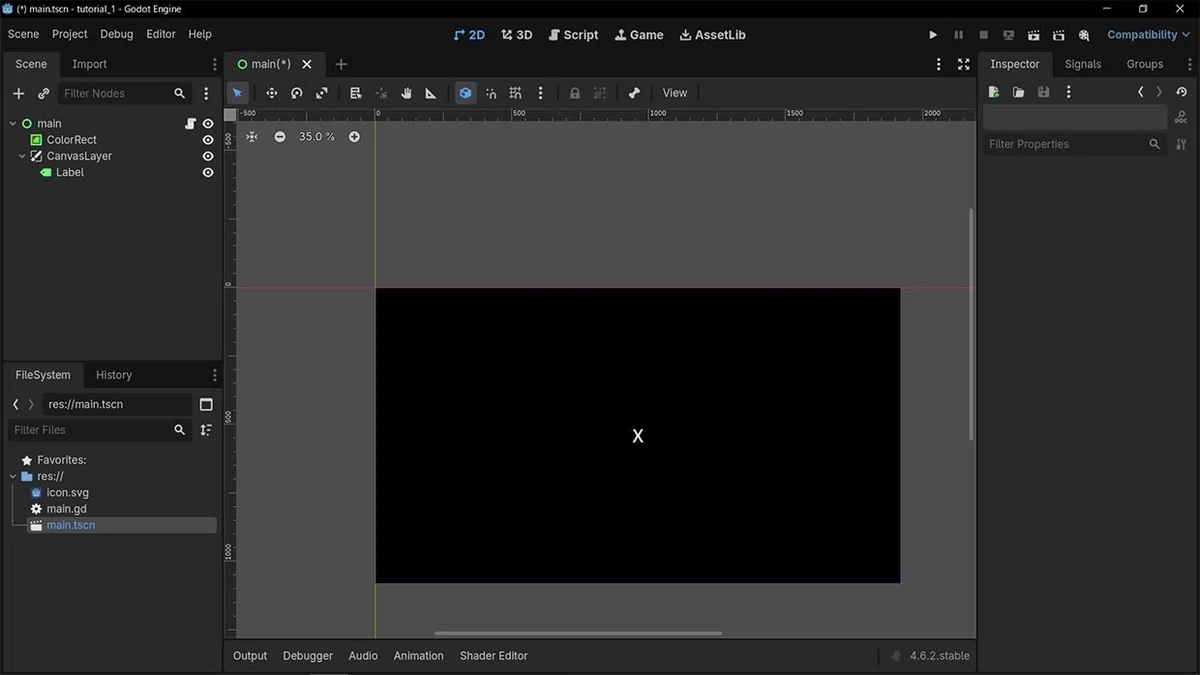The height and width of the screenshot is (675, 1200).
Task: Toggle Label node visibility eye
Action: point(208,173)
